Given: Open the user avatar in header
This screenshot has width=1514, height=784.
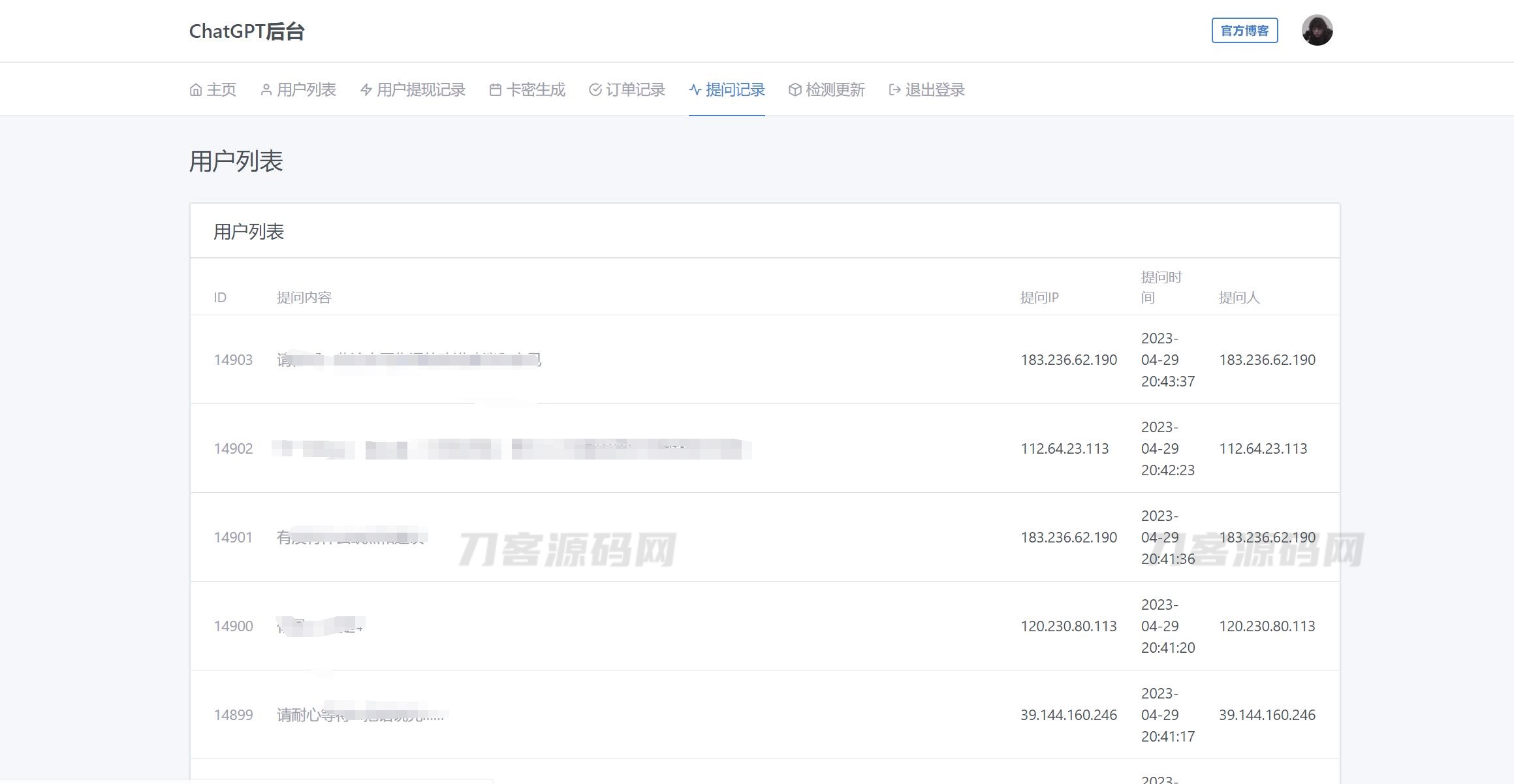Looking at the screenshot, I should (x=1317, y=31).
